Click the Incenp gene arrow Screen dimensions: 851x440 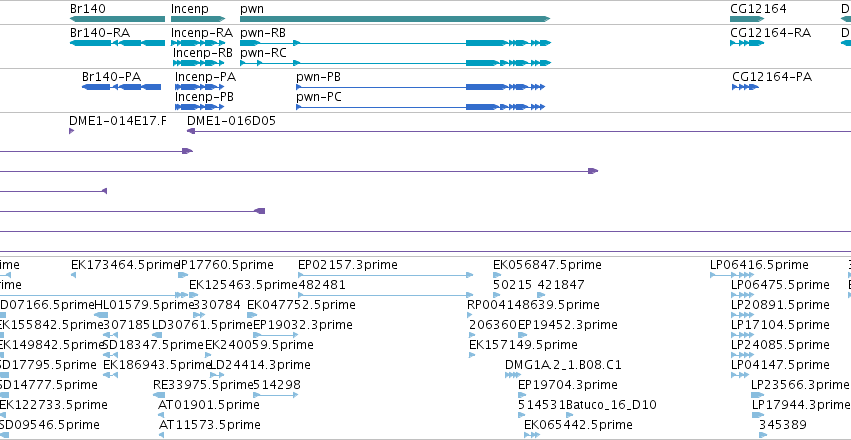pyautogui.click(x=198, y=19)
